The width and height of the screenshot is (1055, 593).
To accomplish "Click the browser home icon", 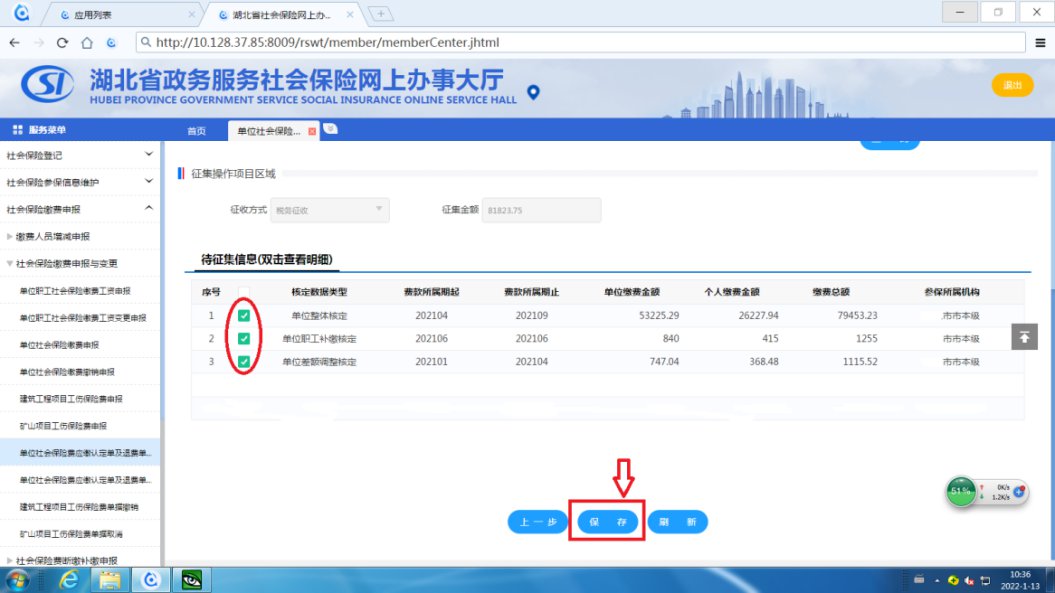I will pos(87,43).
